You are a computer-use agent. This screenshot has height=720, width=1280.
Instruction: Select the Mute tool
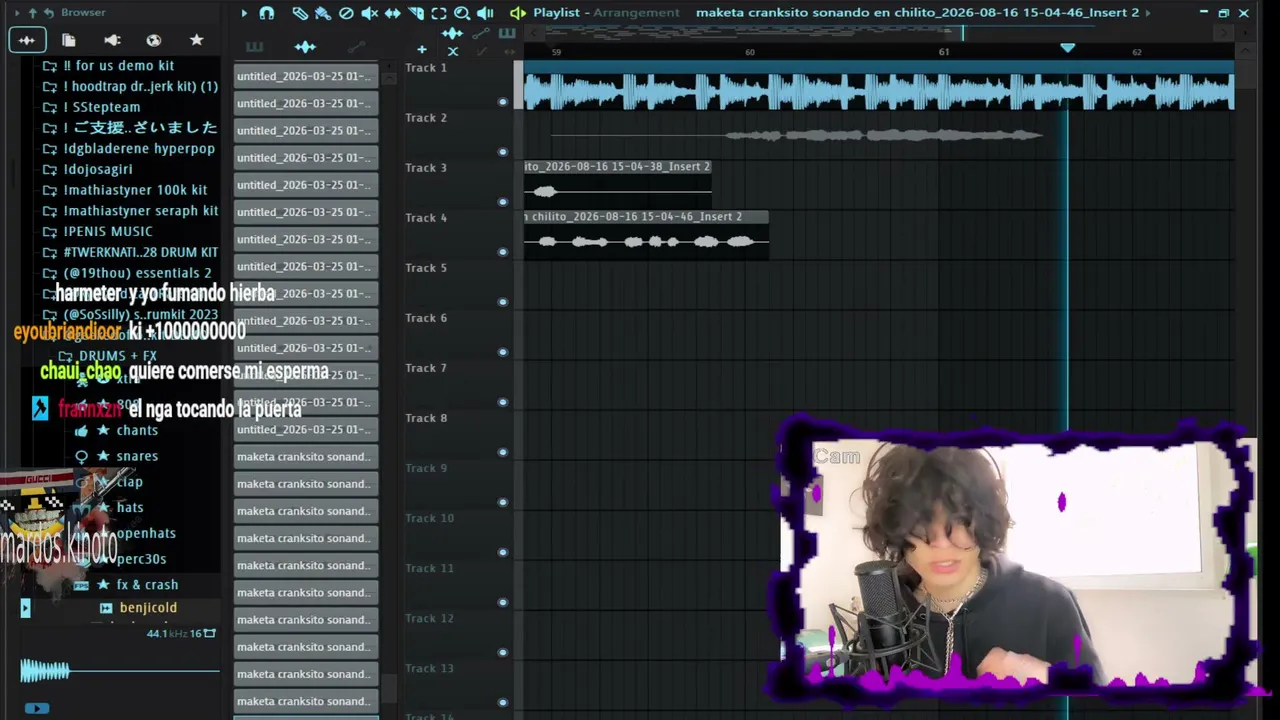pos(369,13)
